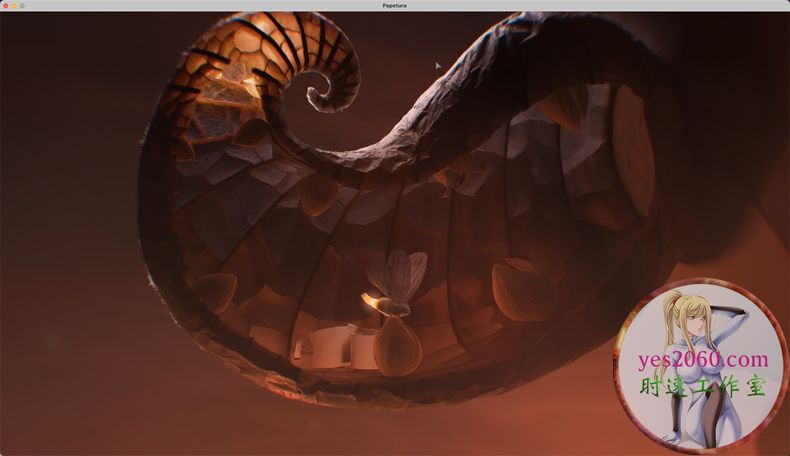Screen dimensions: 790x456
Task: Select the right paper roll beside the sack
Action: click(361, 348)
